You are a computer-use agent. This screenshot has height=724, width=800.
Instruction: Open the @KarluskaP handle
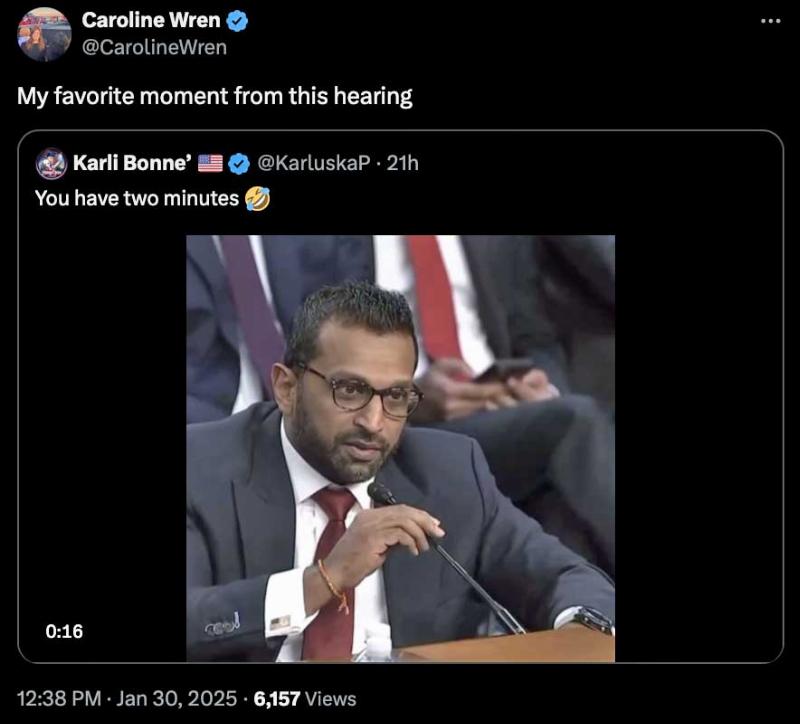pyautogui.click(x=314, y=163)
